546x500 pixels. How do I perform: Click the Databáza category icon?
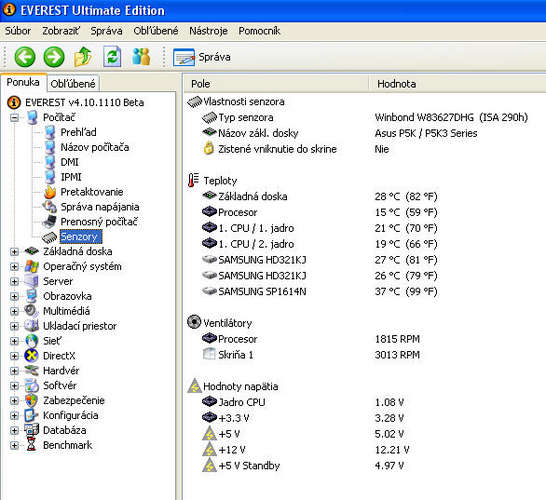click(31, 430)
